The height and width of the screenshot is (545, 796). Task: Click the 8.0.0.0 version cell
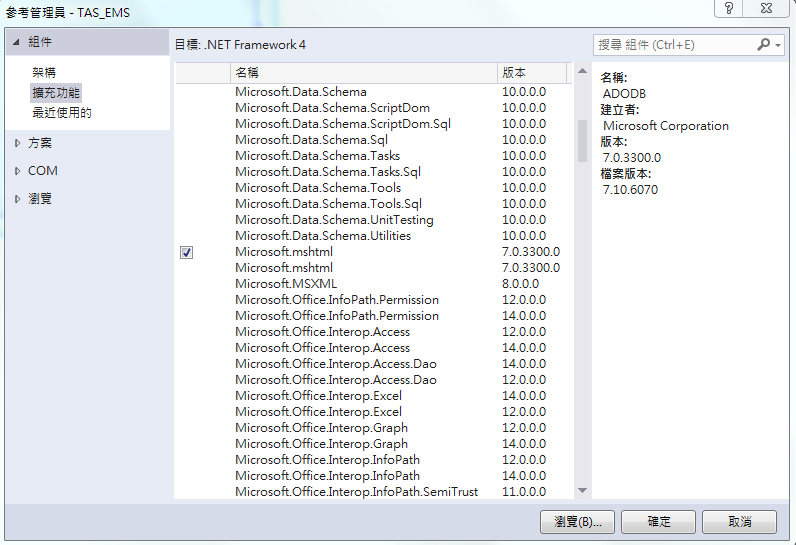[520, 284]
